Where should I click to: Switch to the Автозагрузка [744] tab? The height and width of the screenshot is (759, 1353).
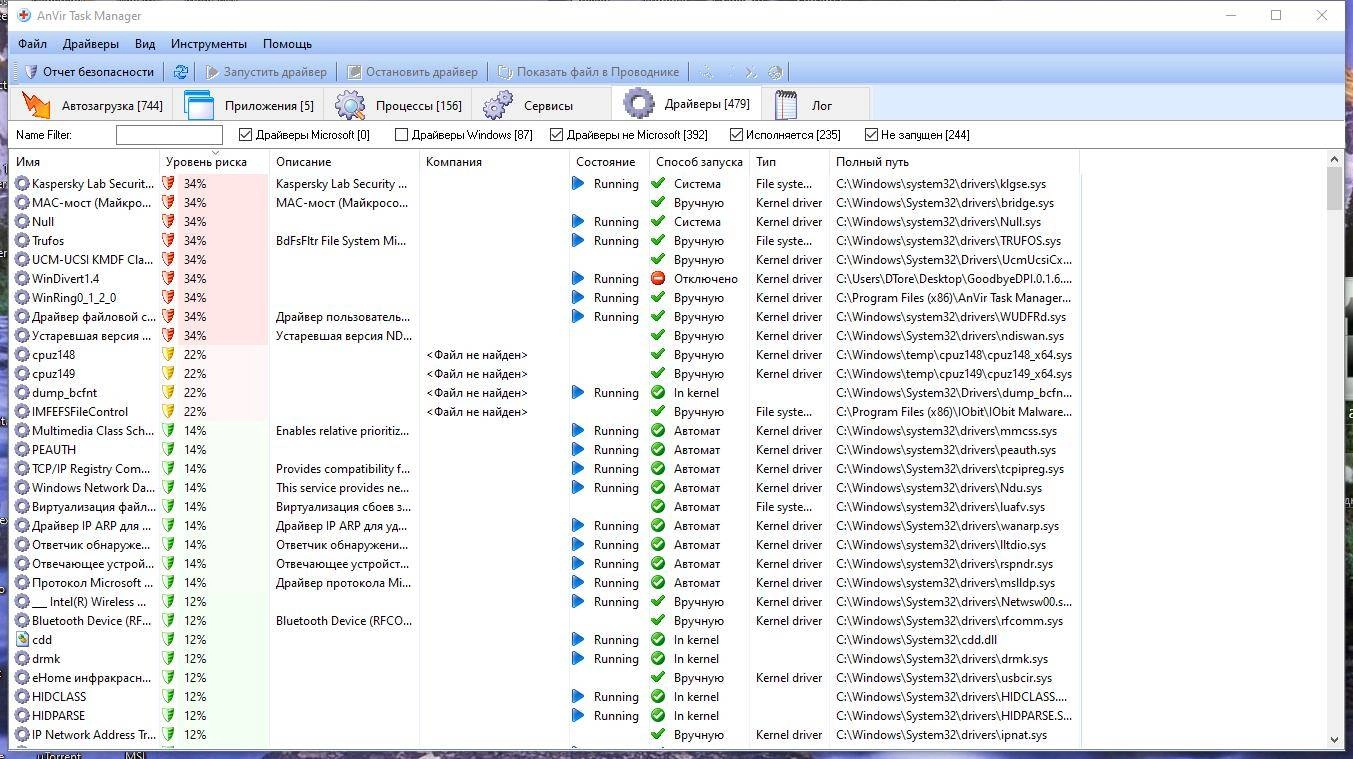click(x=93, y=105)
